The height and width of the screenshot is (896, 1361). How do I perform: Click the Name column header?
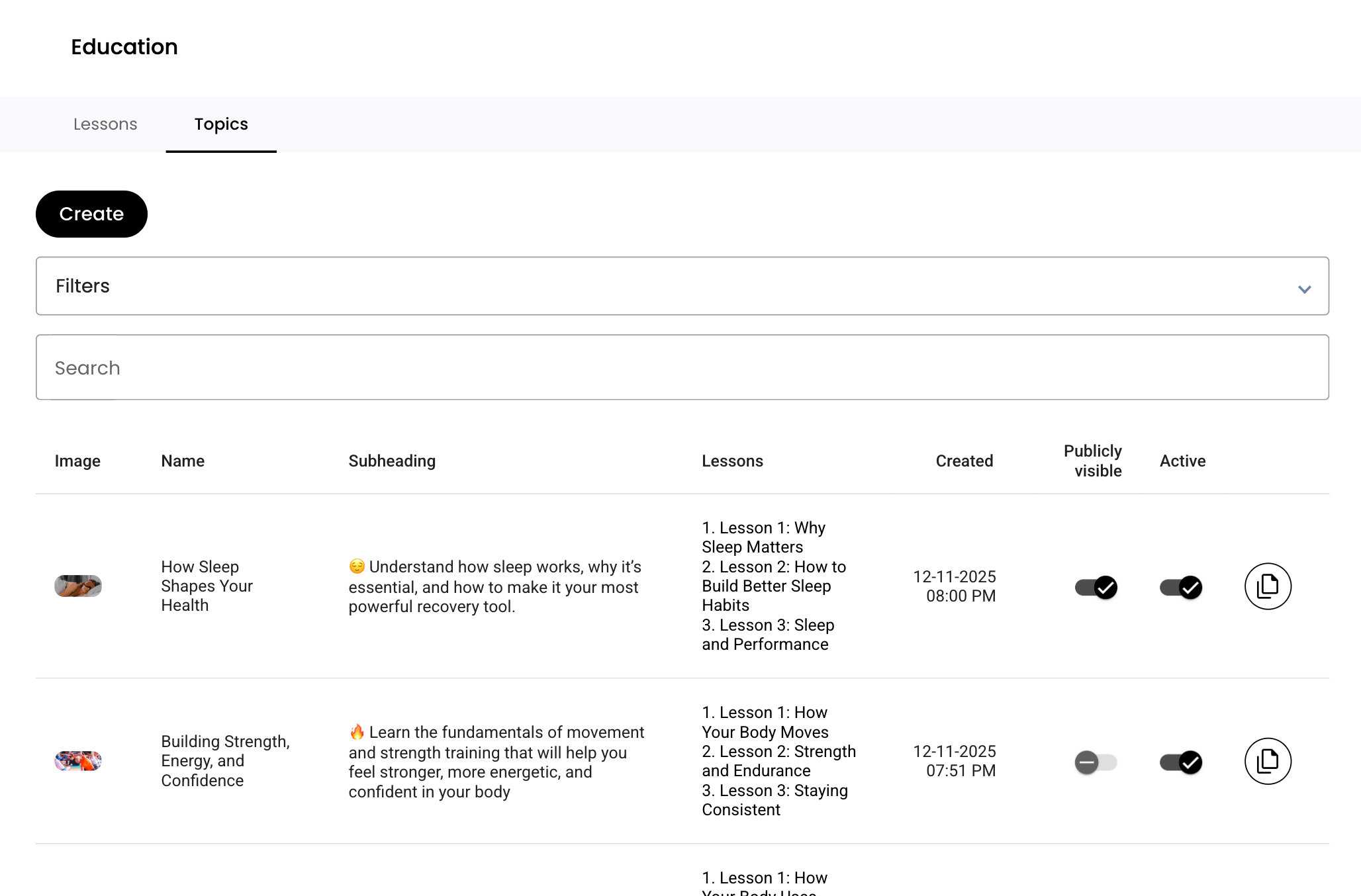183,461
